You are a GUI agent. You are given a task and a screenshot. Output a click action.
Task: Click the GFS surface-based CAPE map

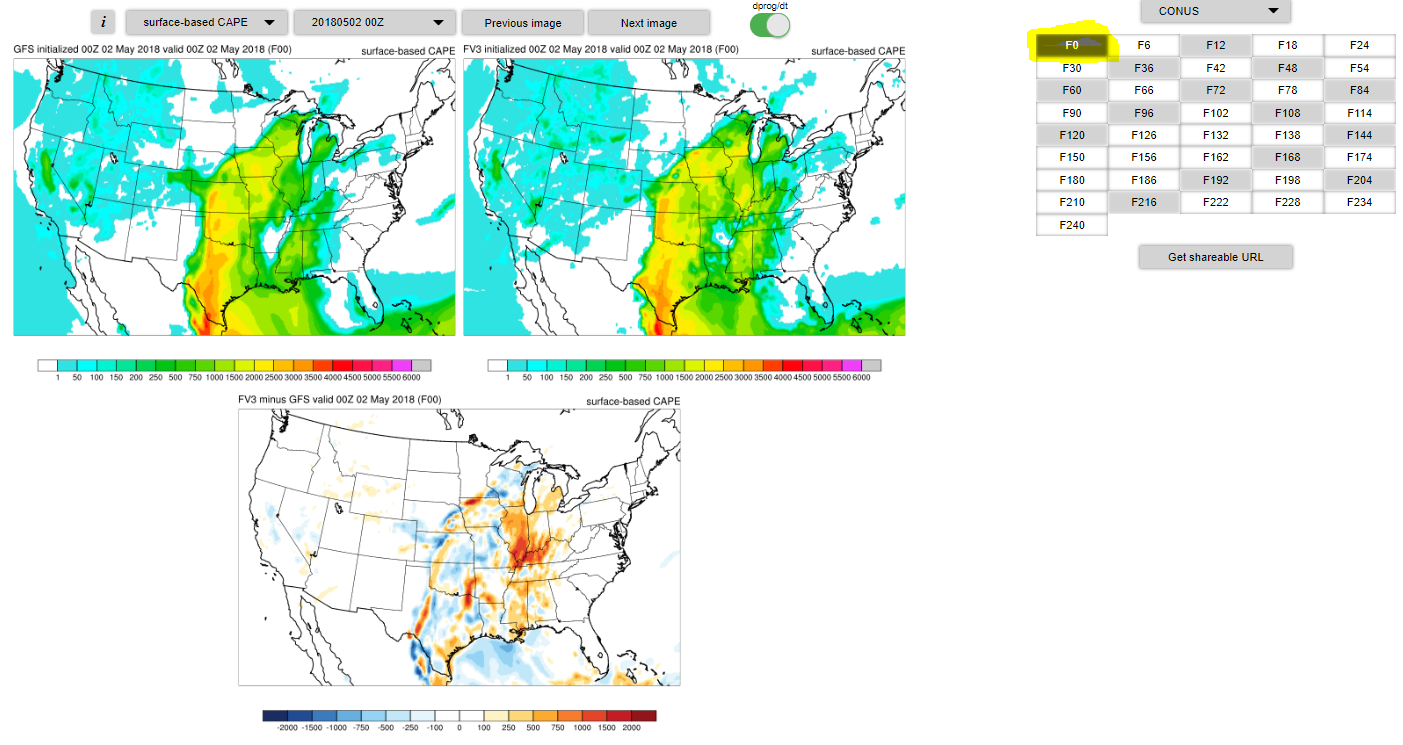tap(234, 197)
